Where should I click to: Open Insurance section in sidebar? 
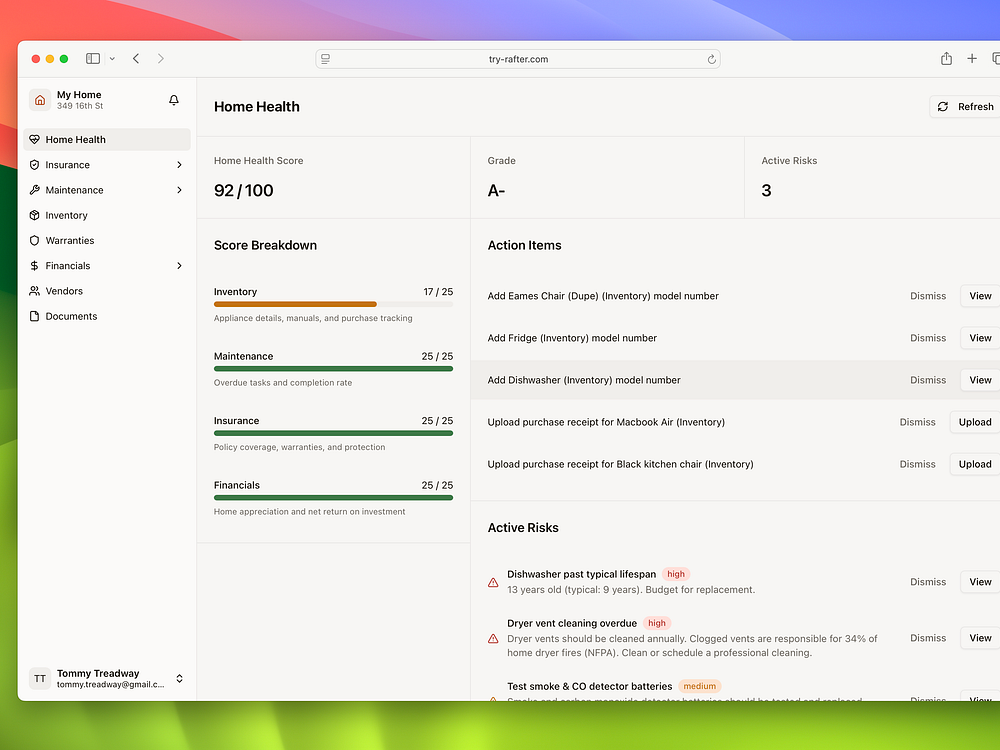107,165
